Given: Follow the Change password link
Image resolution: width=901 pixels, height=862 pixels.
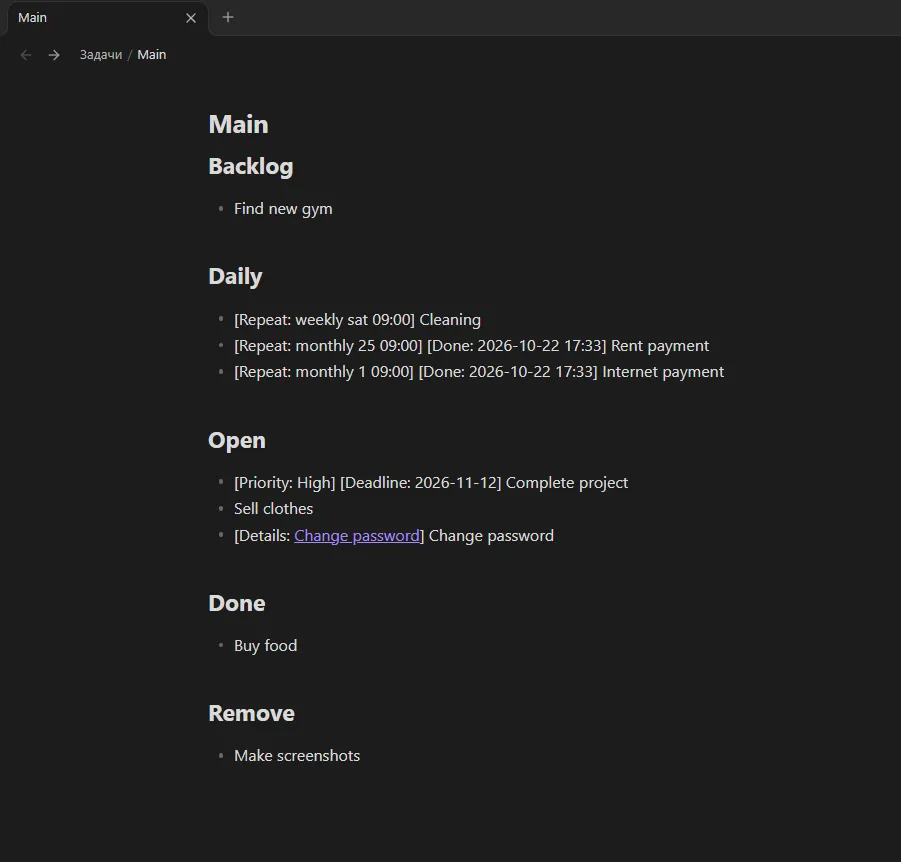Looking at the screenshot, I should point(357,536).
